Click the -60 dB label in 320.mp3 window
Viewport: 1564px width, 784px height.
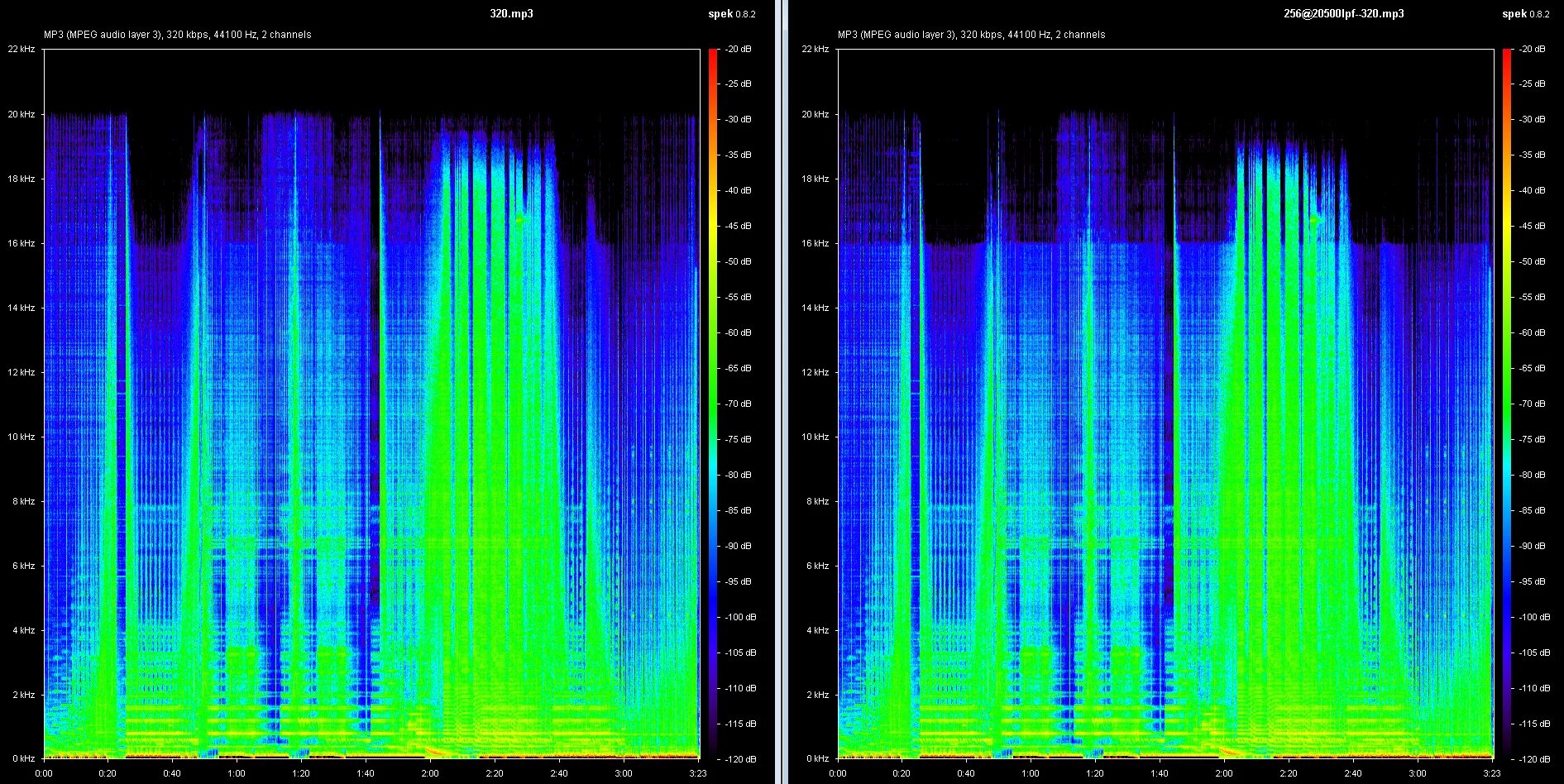(x=738, y=332)
